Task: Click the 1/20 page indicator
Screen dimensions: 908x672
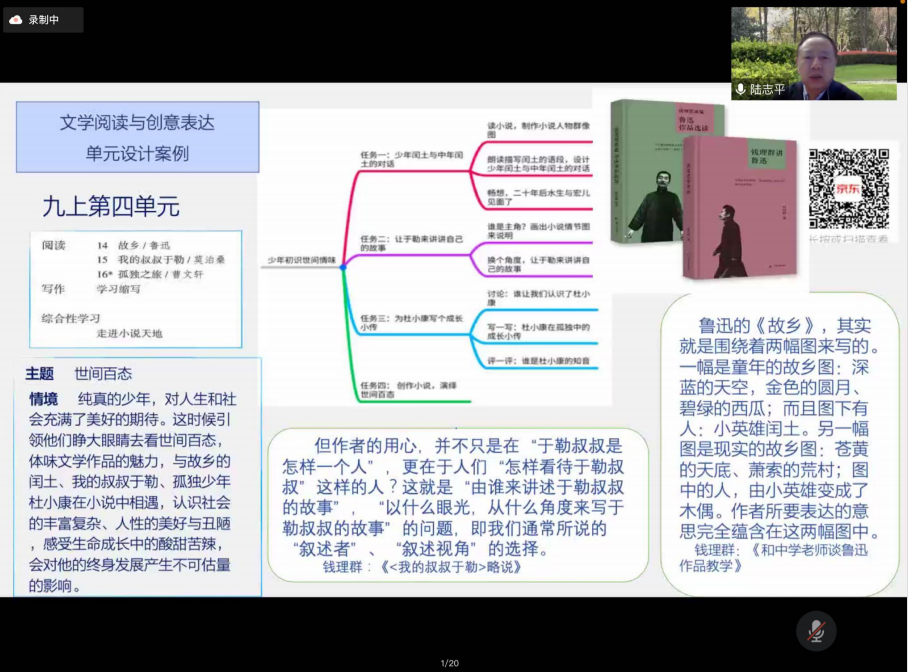Action: click(x=450, y=663)
